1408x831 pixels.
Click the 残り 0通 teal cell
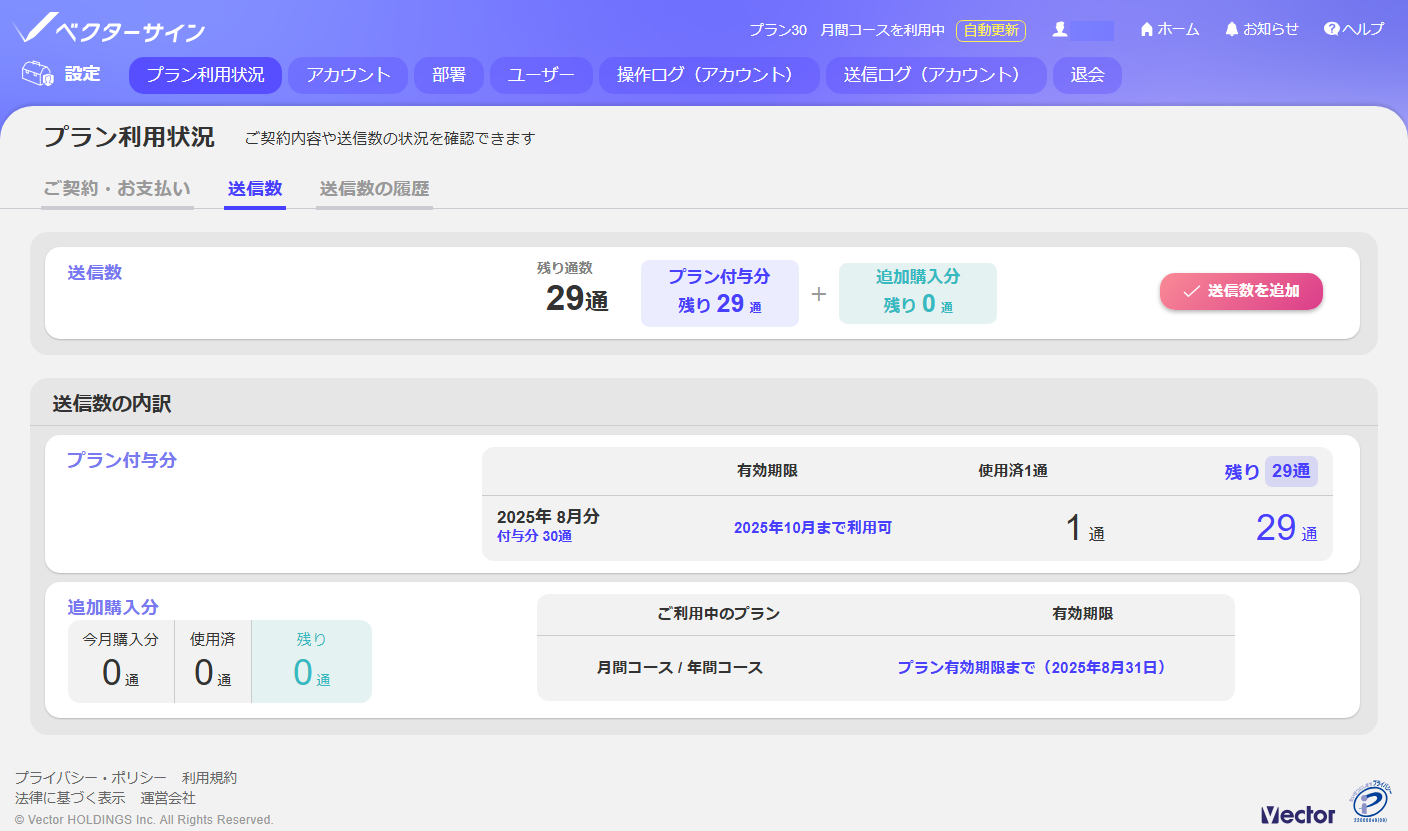[312, 661]
